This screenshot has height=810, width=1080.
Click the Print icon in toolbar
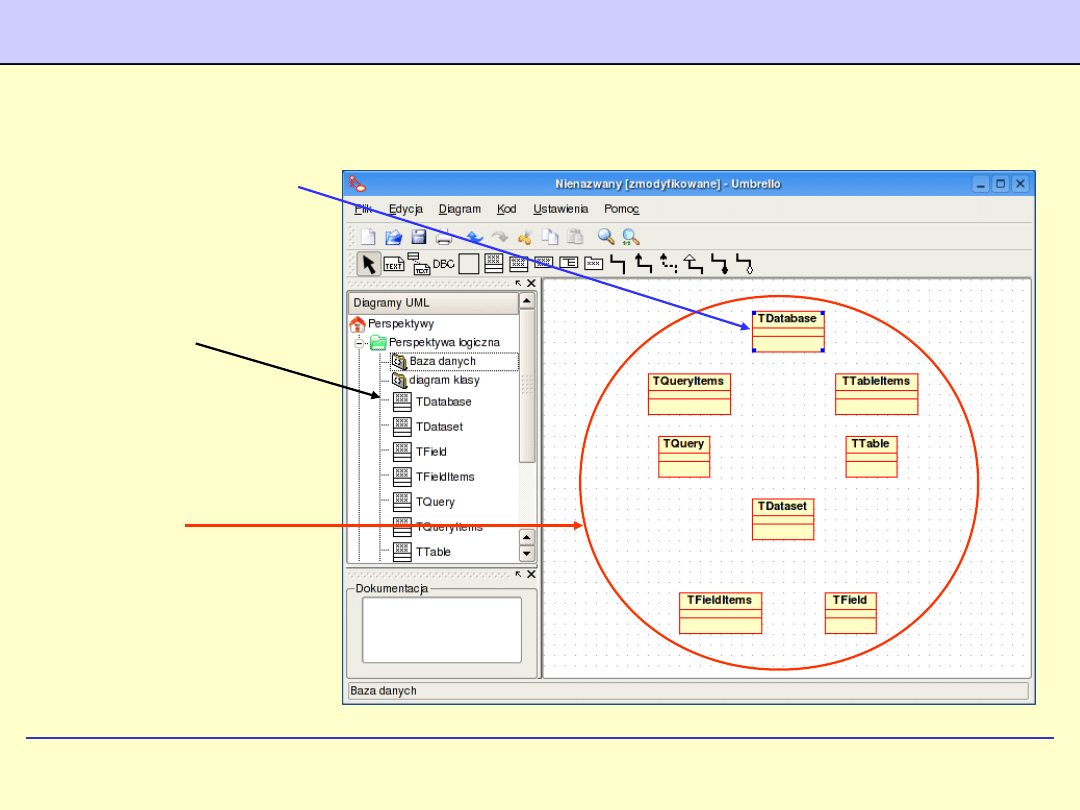(x=444, y=237)
